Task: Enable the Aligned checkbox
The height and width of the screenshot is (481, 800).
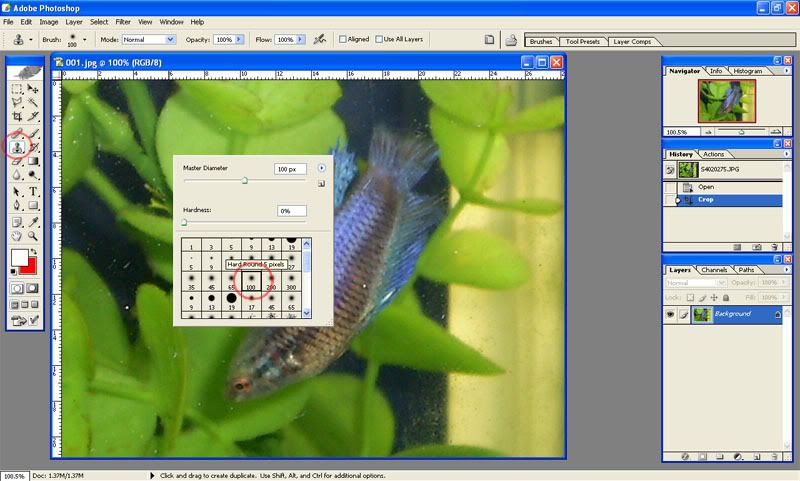Action: click(x=343, y=40)
